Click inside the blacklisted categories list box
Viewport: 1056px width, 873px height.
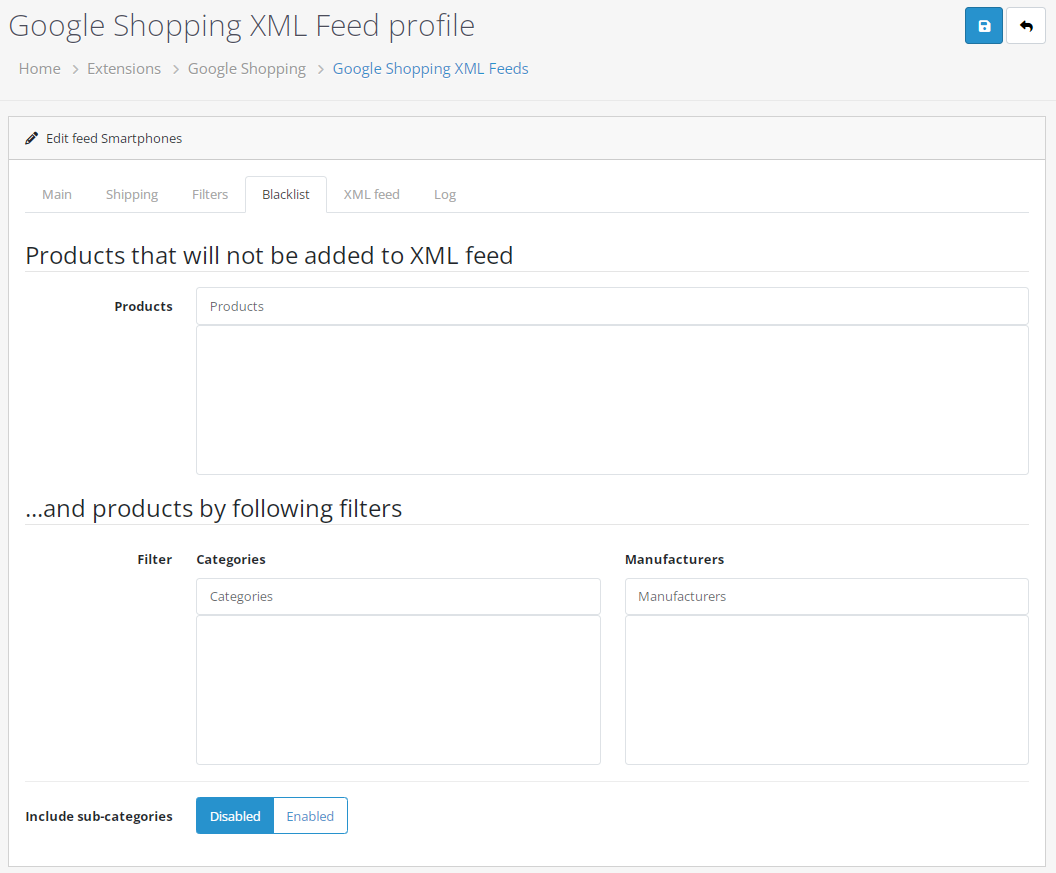tap(398, 690)
